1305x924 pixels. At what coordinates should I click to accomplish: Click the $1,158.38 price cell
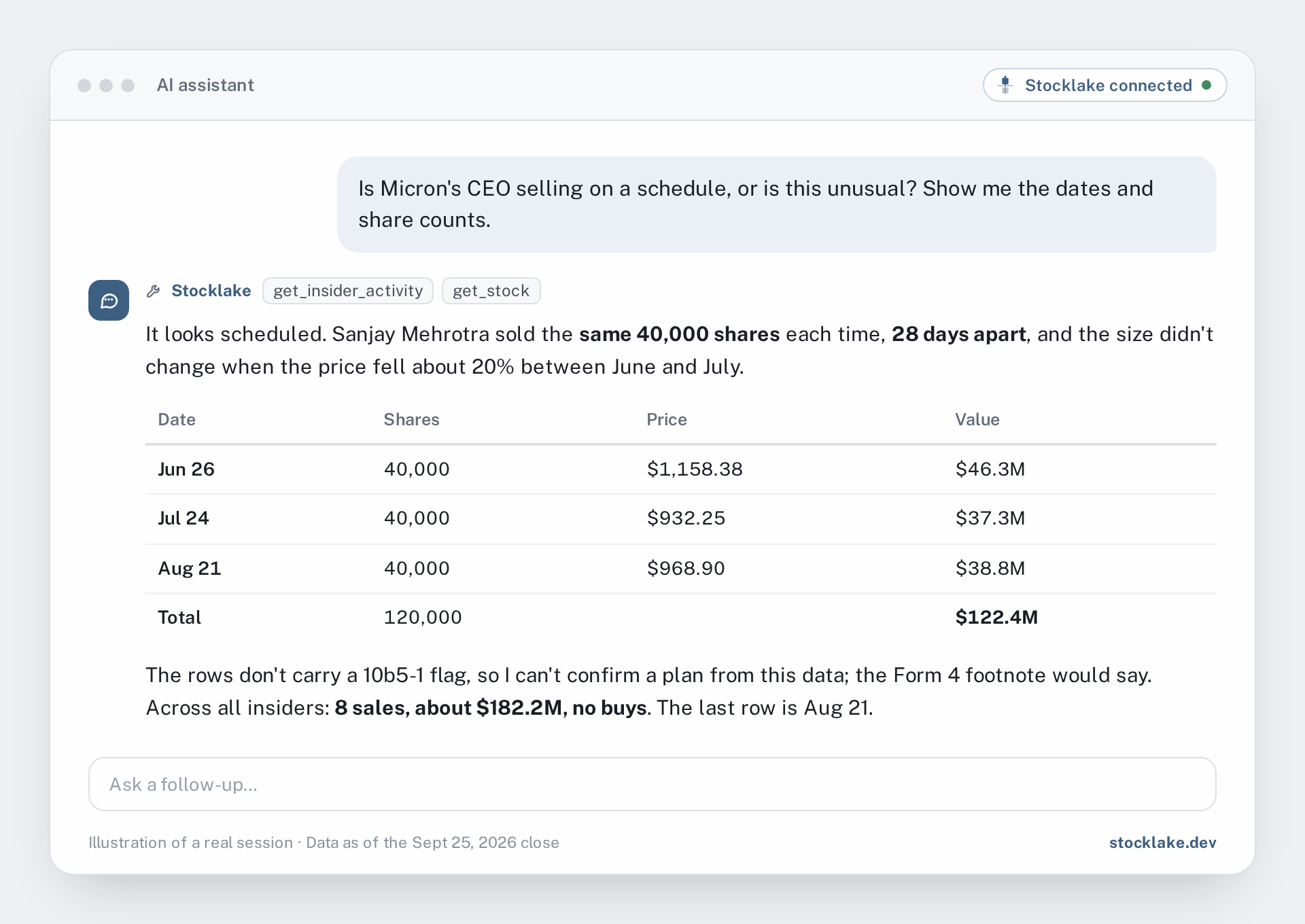click(695, 469)
